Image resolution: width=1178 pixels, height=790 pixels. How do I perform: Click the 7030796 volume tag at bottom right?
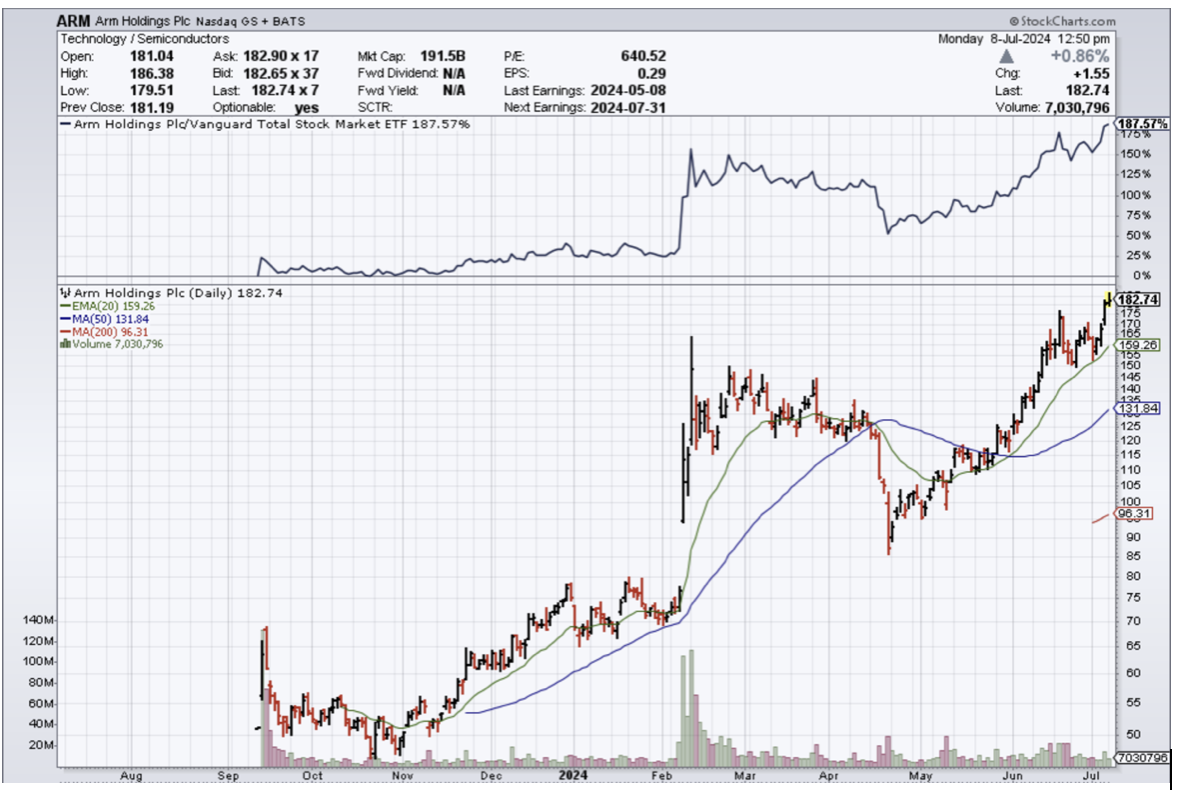(x=1140, y=758)
